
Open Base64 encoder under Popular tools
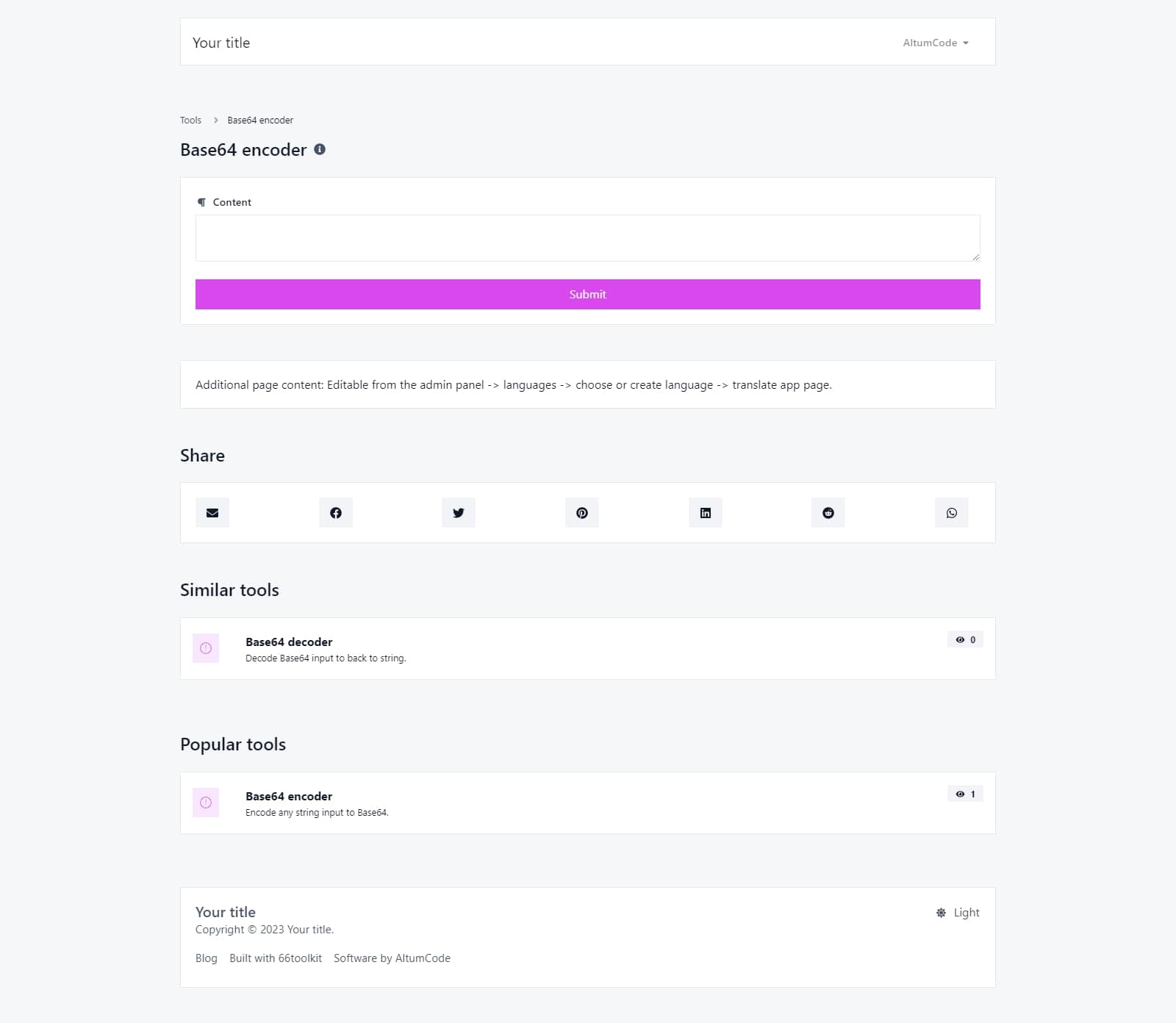click(x=289, y=796)
